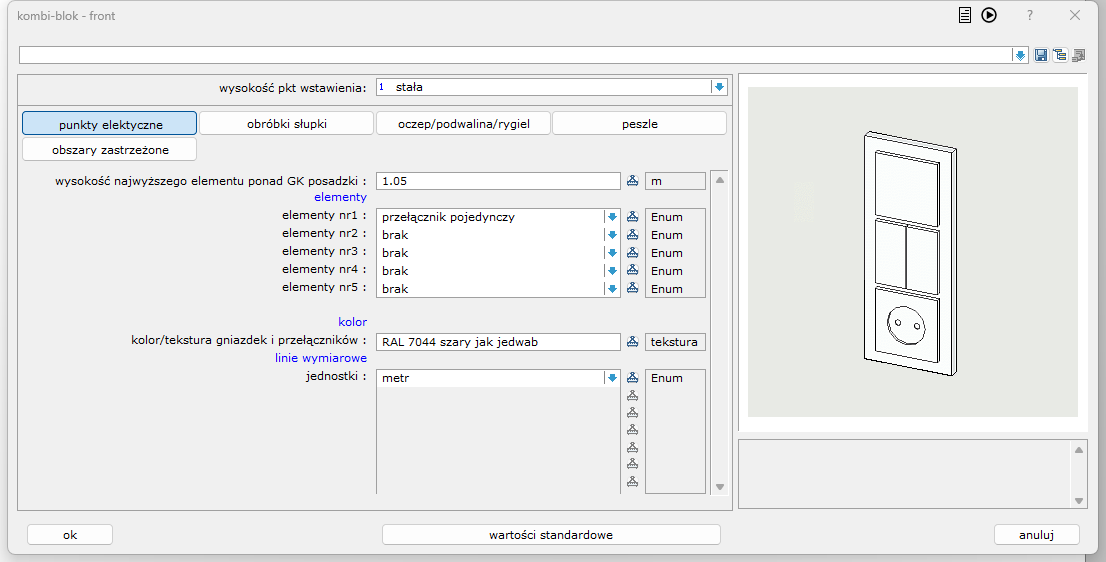This screenshot has width=1106, height=562.
Task: Click the gray stacked windows icon
Action: point(1078,55)
